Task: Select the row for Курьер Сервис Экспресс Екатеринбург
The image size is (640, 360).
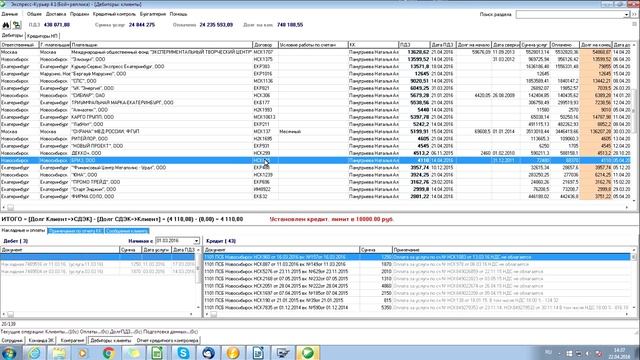Action: coord(315,67)
